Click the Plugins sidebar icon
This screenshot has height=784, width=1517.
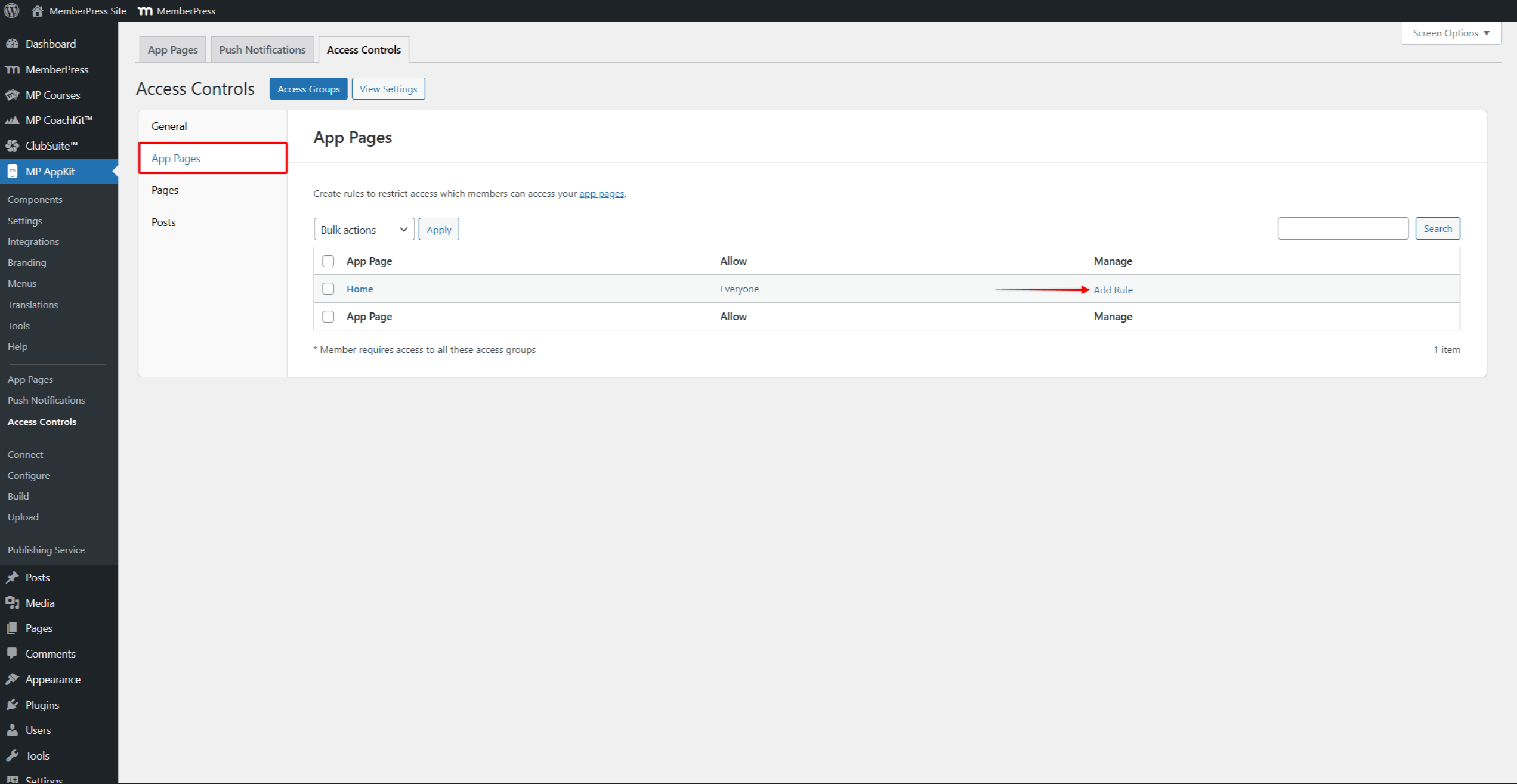(x=12, y=705)
